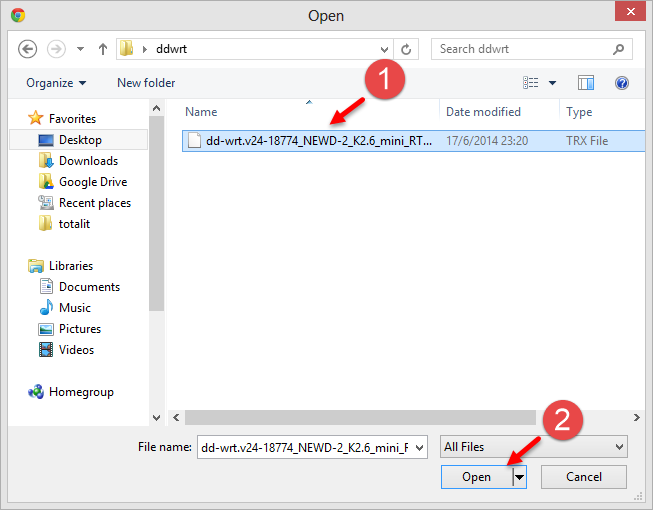653x510 pixels.
Task: Click the Cancel button
Action: tap(584, 477)
